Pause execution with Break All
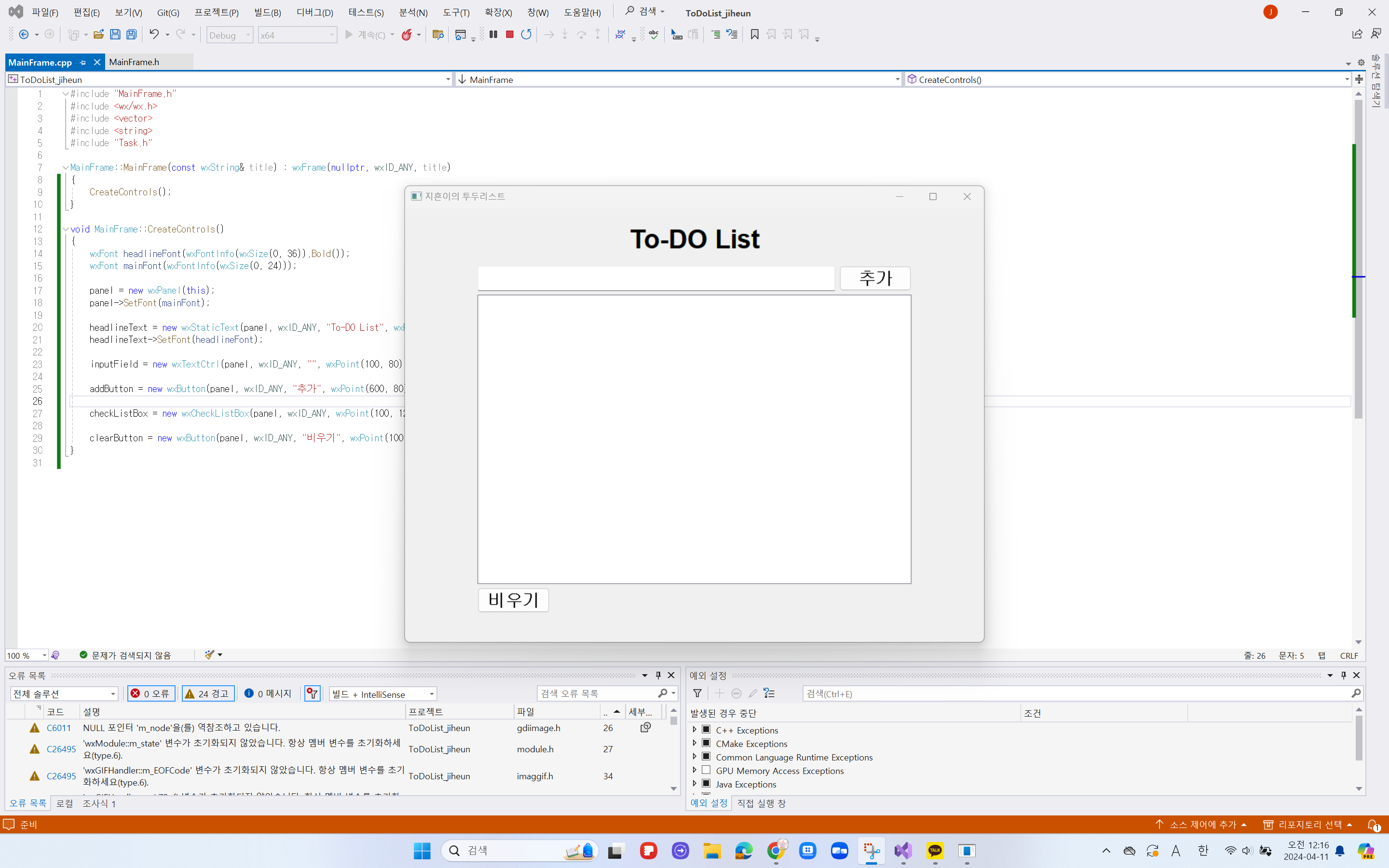 click(493, 34)
